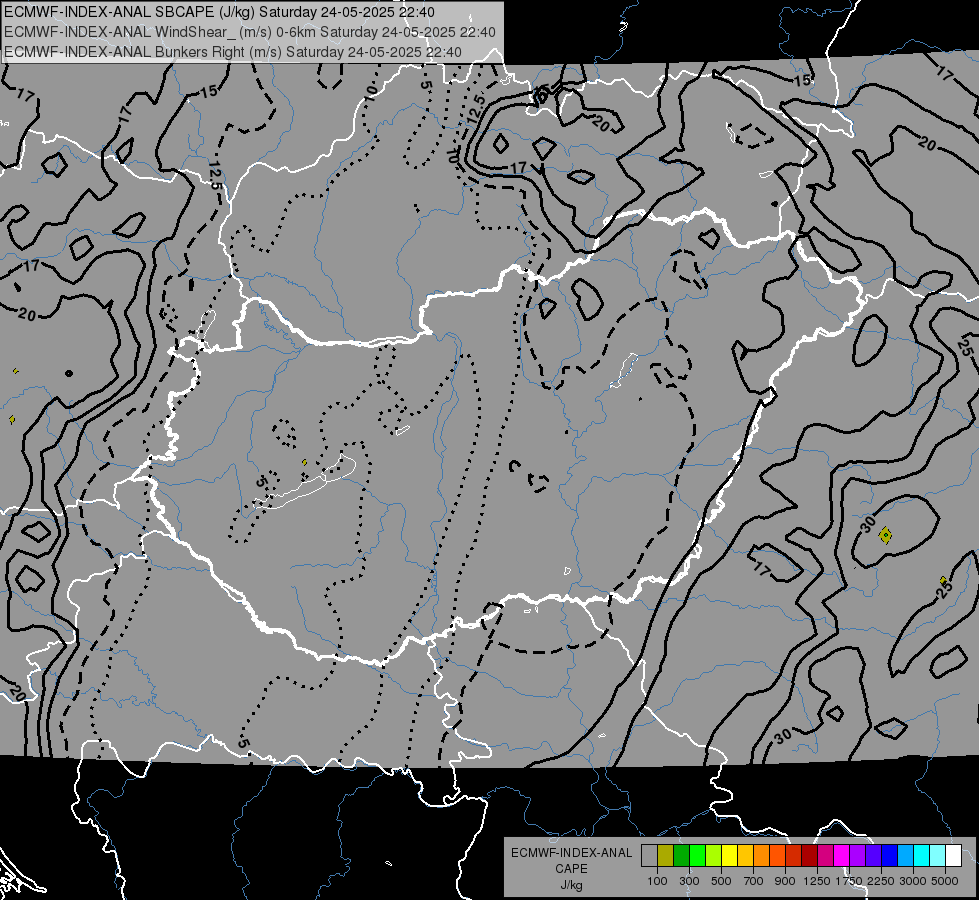Viewport: 979px width, 900px height.
Task: Choose the brick red legend swatch
Action: tap(794, 856)
